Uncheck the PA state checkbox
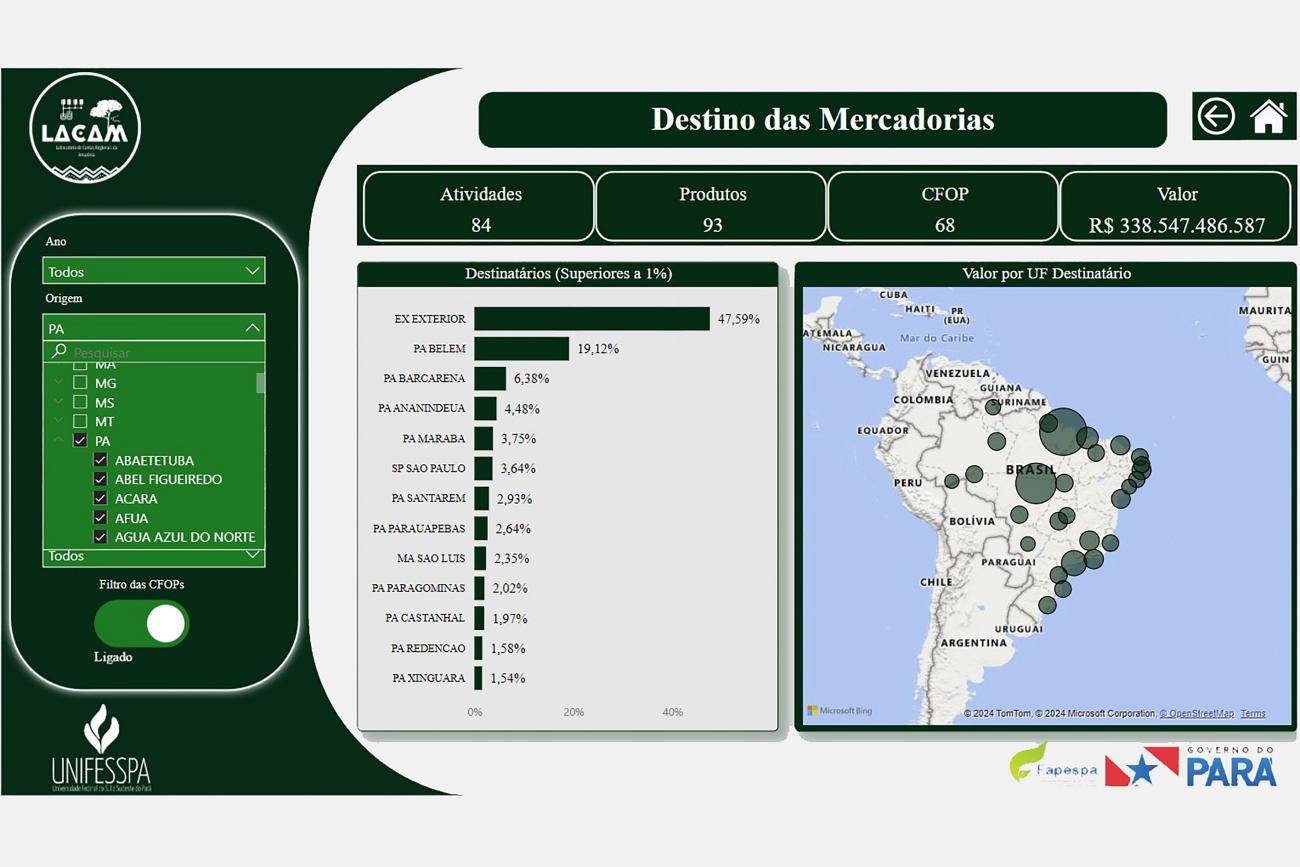The width and height of the screenshot is (1300, 867). [80, 441]
